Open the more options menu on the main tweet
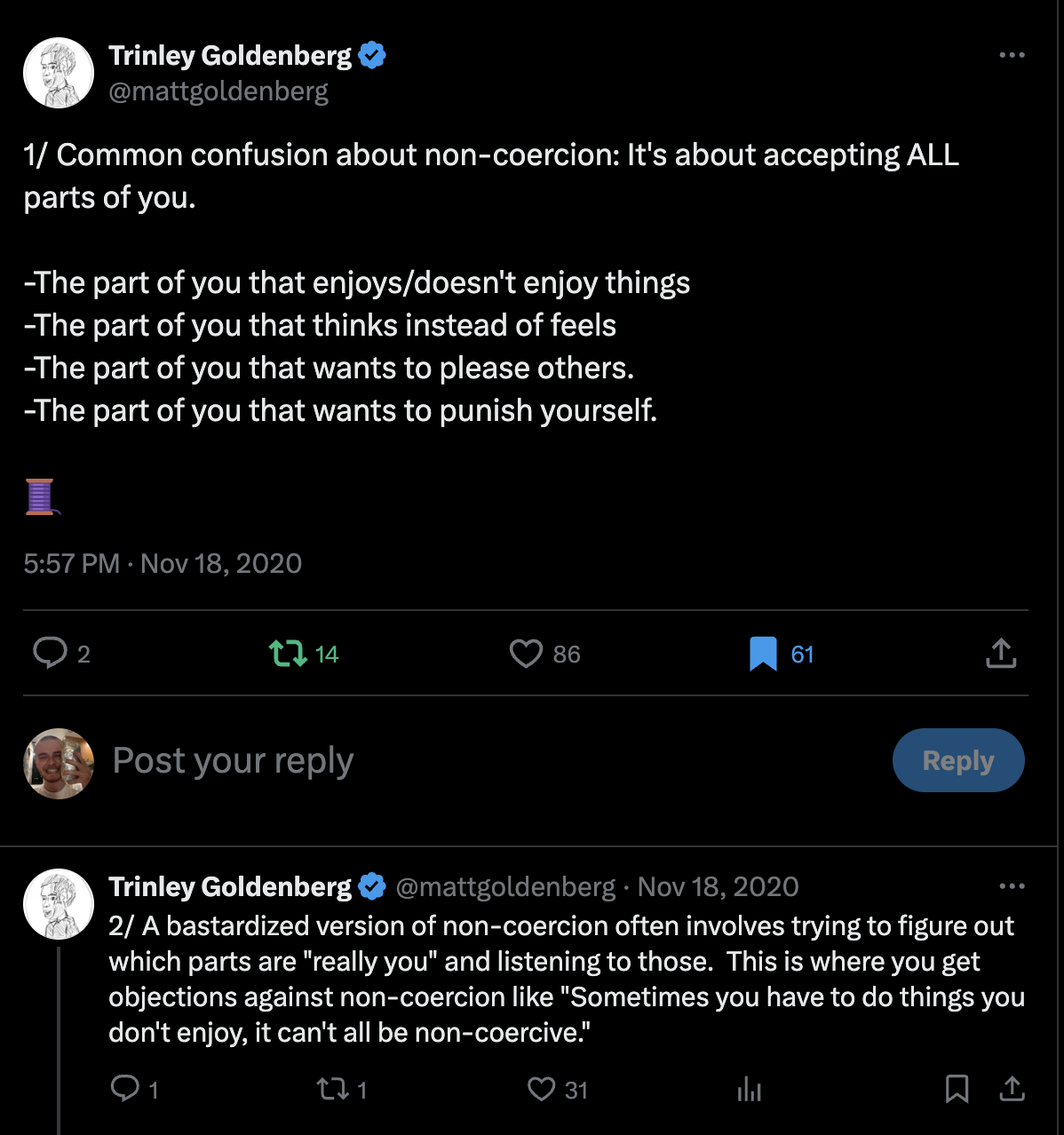This screenshot has height=1135, width=1064. pos(1012,55)
